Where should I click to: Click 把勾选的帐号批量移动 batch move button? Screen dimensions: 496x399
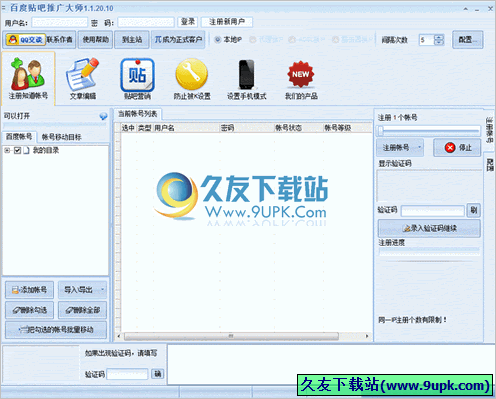point(56,330)
